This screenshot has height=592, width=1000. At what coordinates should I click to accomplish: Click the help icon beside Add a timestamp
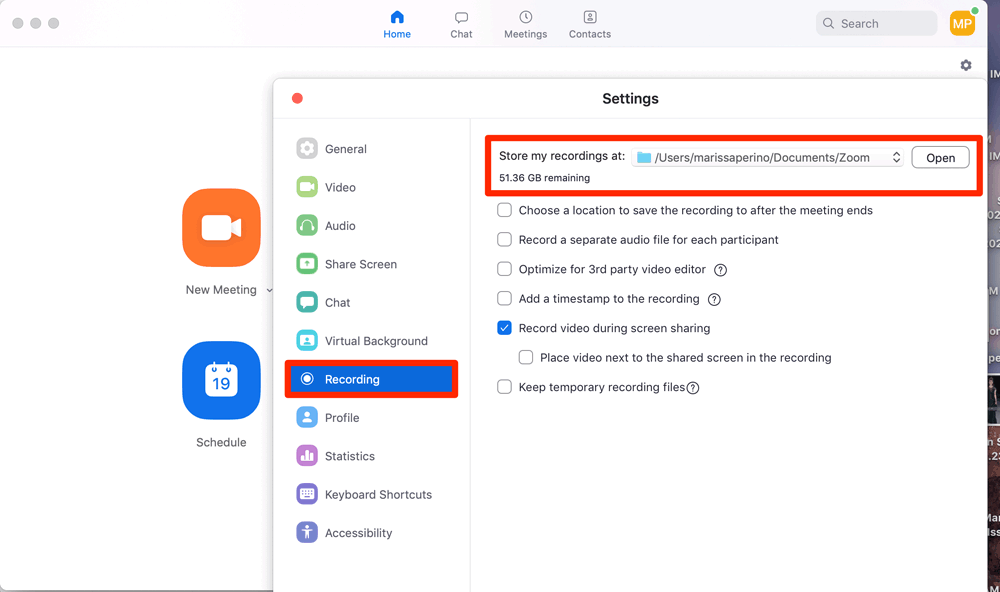(x=714, y=299)
